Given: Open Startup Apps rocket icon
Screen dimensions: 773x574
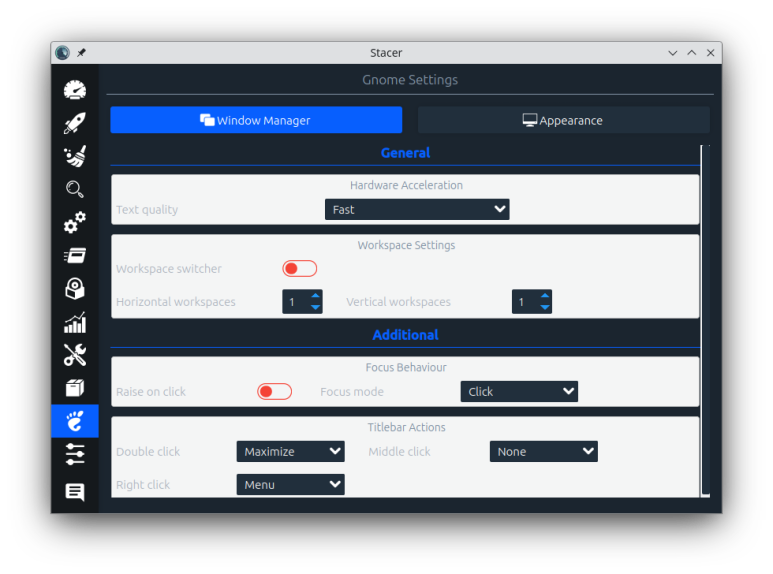Looking at the screenshot, I should click(x=75, y=123).
